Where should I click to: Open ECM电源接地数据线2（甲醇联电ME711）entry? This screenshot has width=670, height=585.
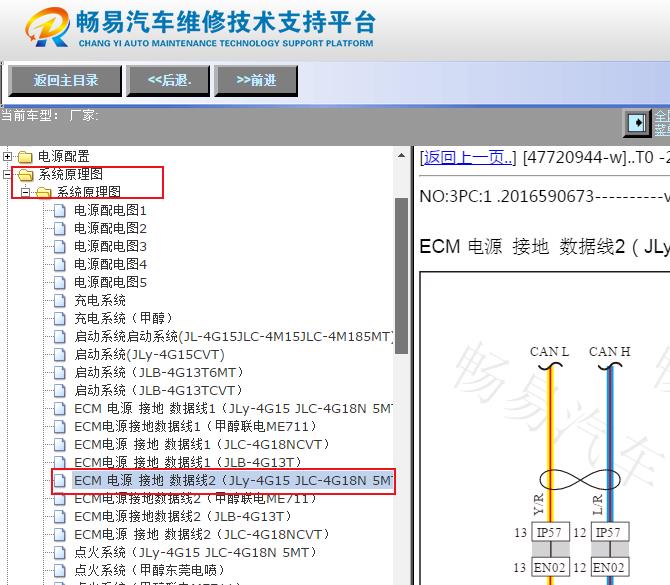tap(195, 499)
